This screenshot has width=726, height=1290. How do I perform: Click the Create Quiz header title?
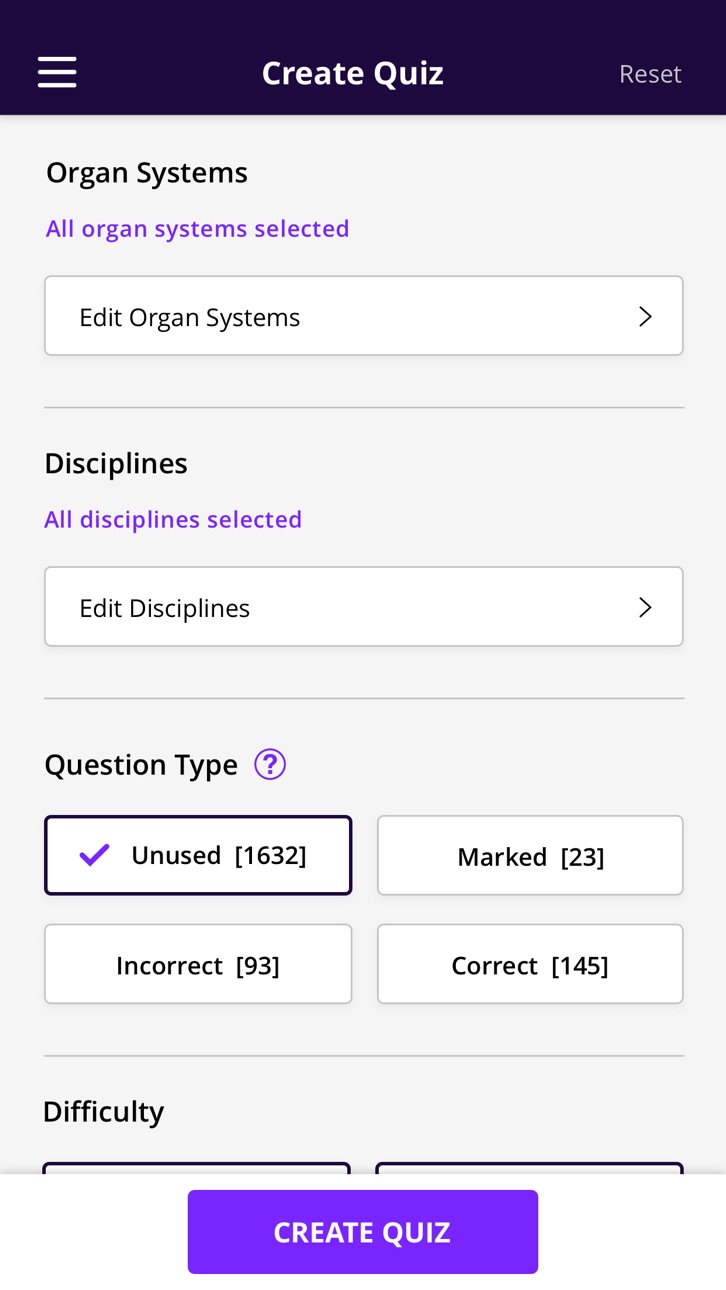pyautogui.click(x=353, y=73)
